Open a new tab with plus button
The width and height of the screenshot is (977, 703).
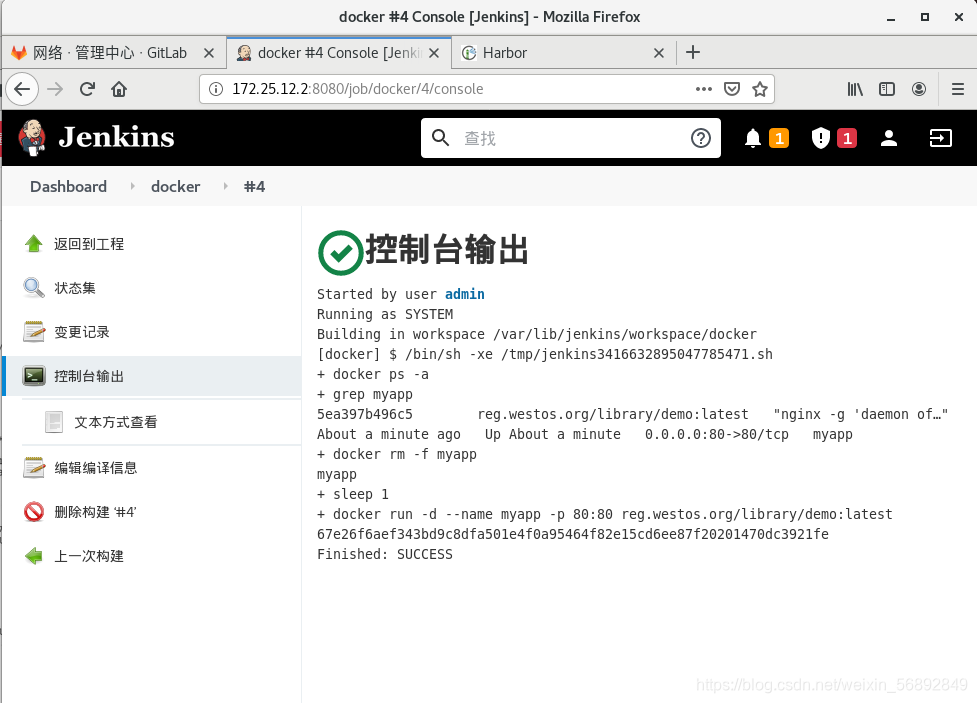(693, 52)
